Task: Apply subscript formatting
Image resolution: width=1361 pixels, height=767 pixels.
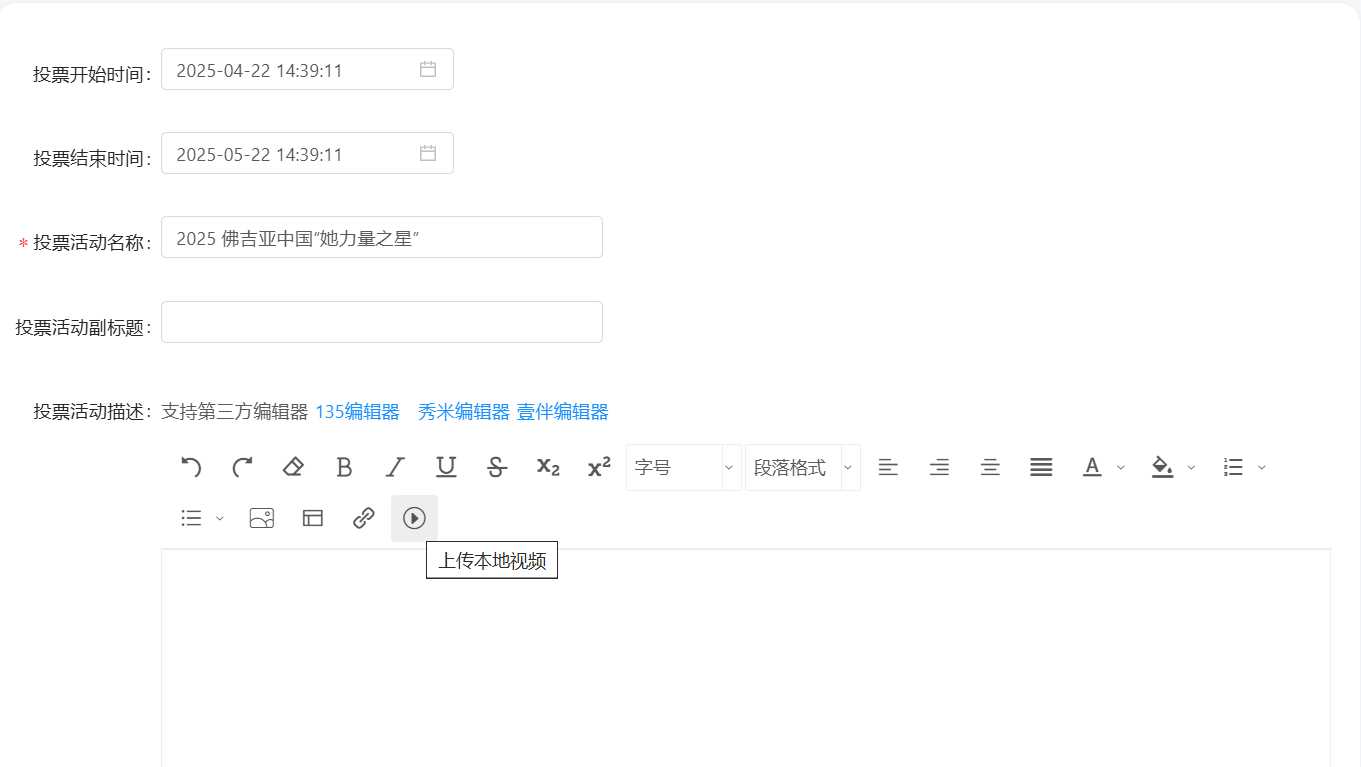Action: point(548,467)
